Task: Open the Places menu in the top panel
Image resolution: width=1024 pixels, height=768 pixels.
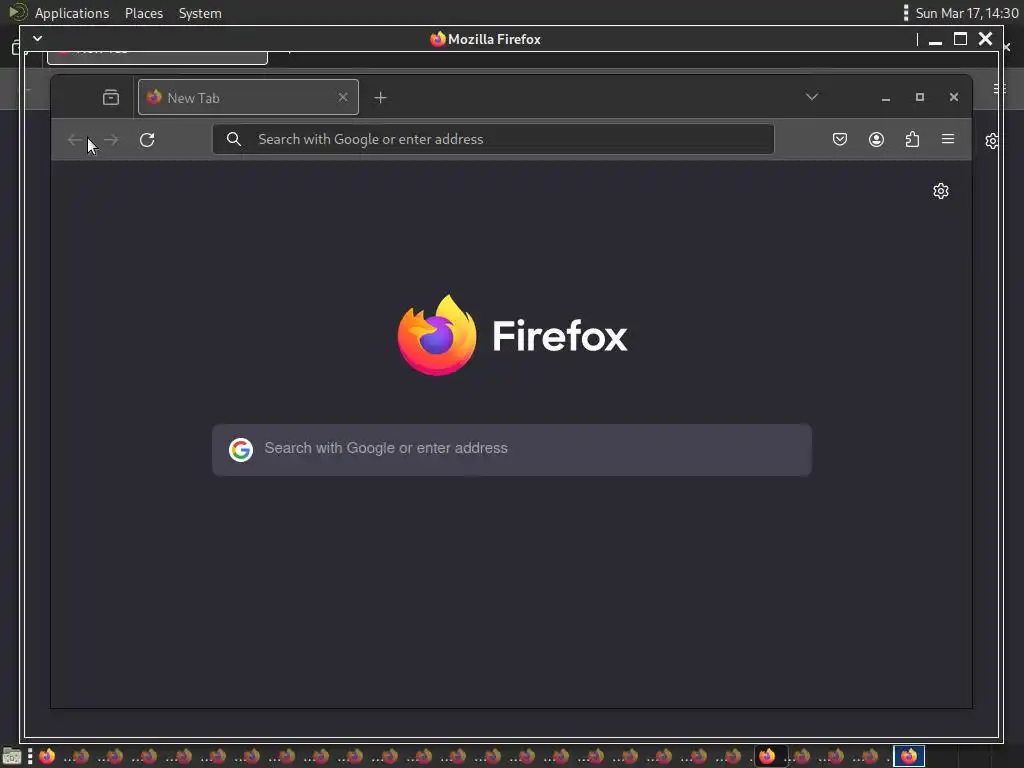Action: (x=144, y=13)
